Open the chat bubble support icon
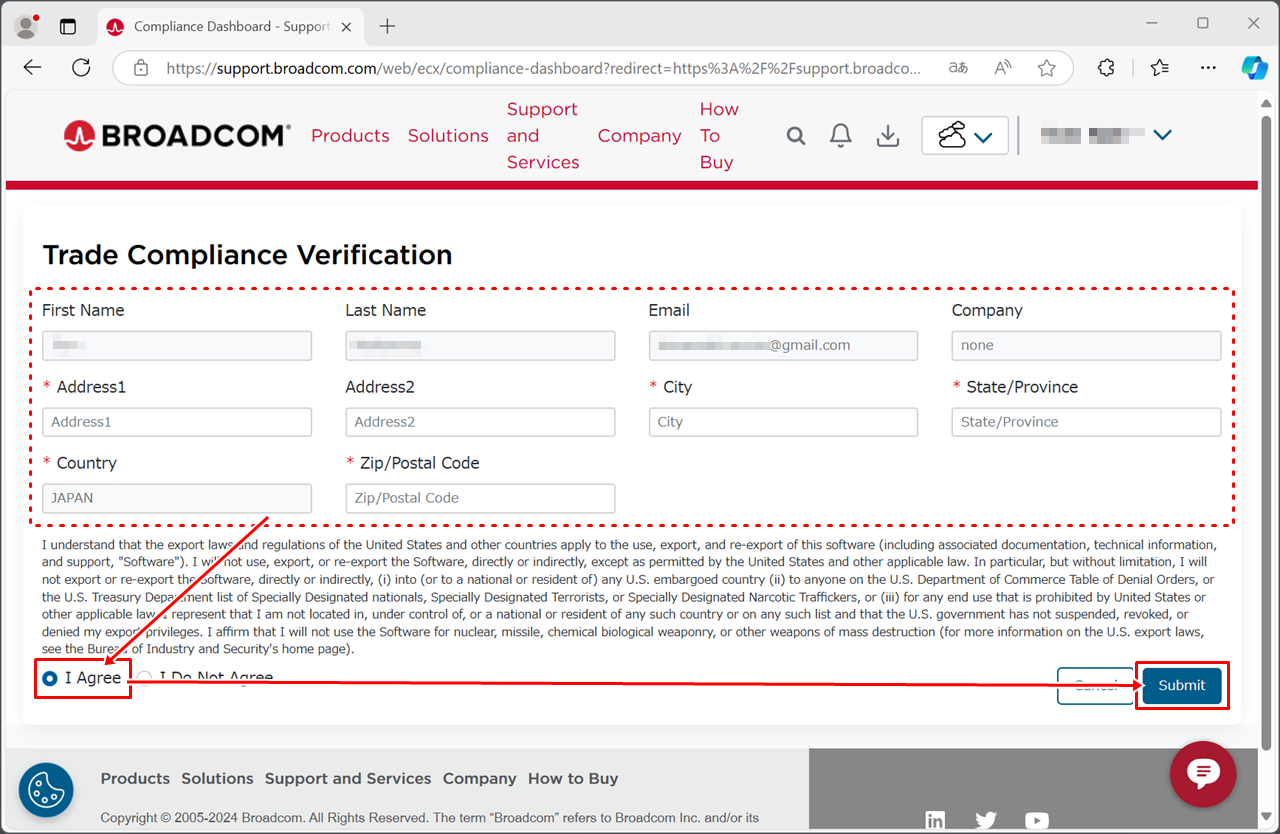This screenshot has width=1280, height=834. 1203,774
